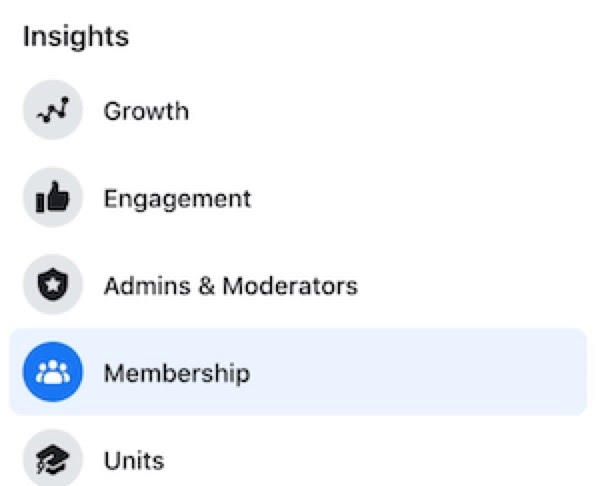Image resolution: width=600 pixels, height=486 pixels.
Task: Click the blue Membership people icon
Action: [51, 373]
